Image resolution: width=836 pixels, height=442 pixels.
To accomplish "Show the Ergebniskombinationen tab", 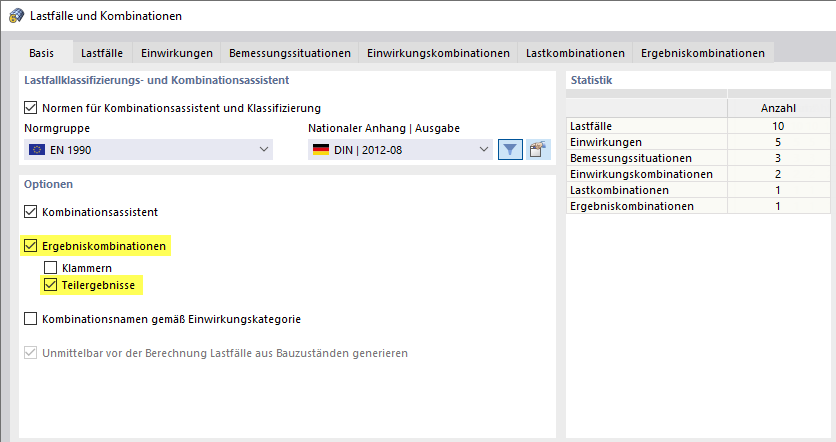I will point(703,53).
